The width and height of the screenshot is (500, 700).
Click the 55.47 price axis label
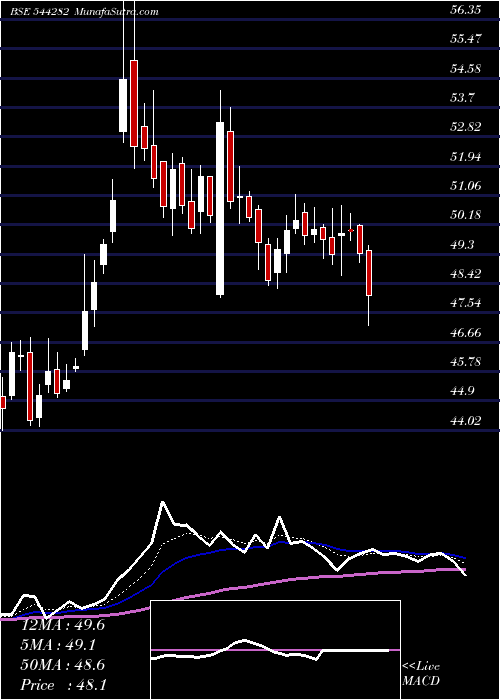point(465,39)
